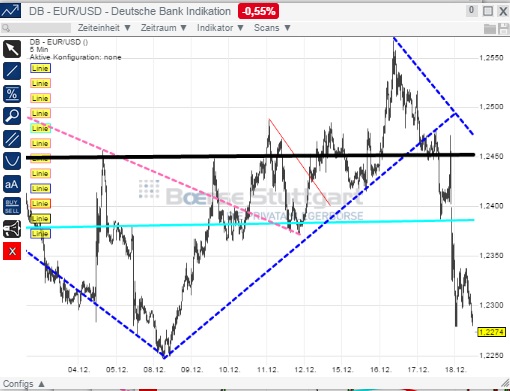Viewport: 510px width, 391px height.
Task: Pick the parabola curve drawing tool
Action: pos(12,161)
